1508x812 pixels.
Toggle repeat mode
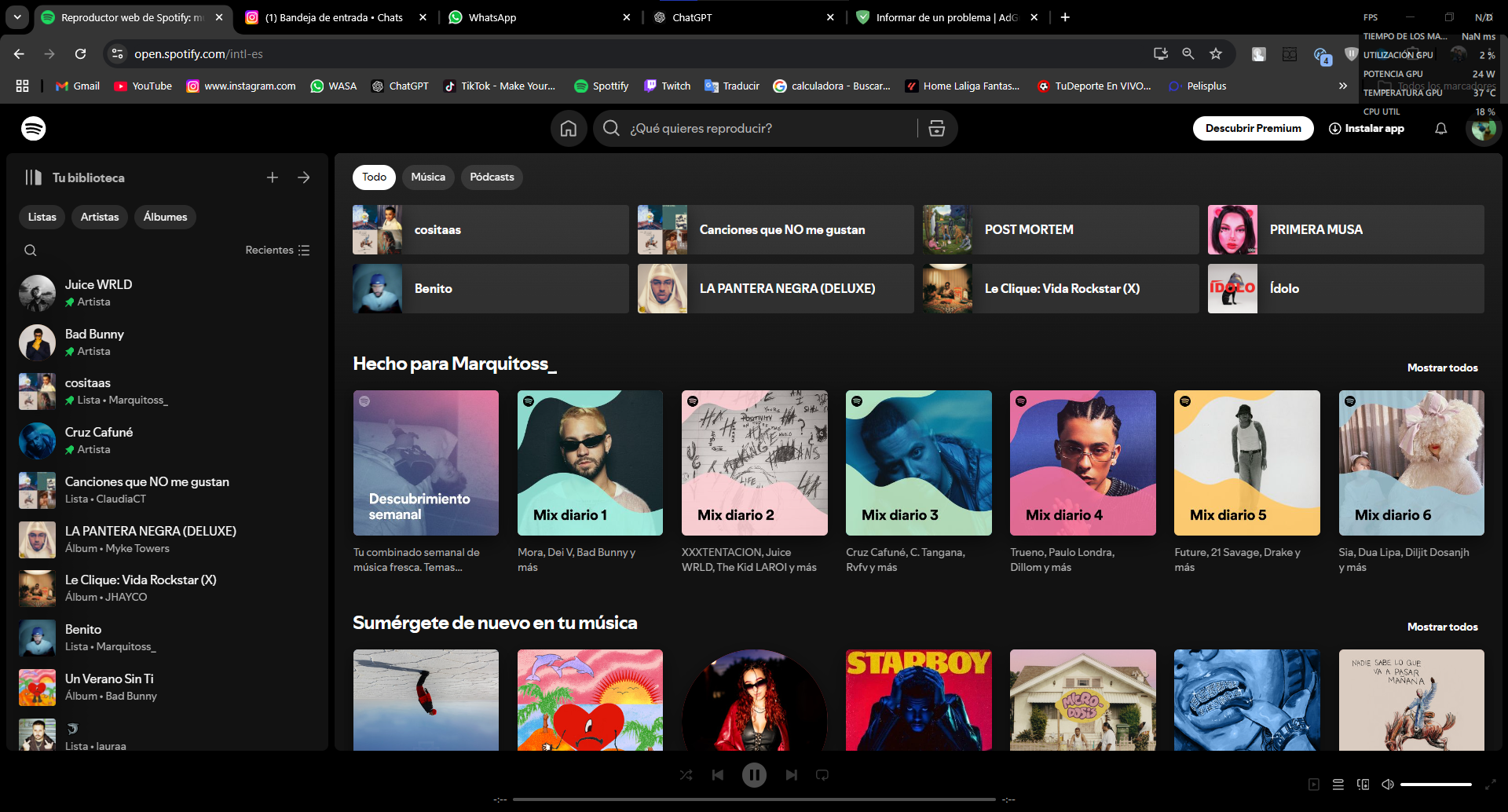click(x=822, y=774)
